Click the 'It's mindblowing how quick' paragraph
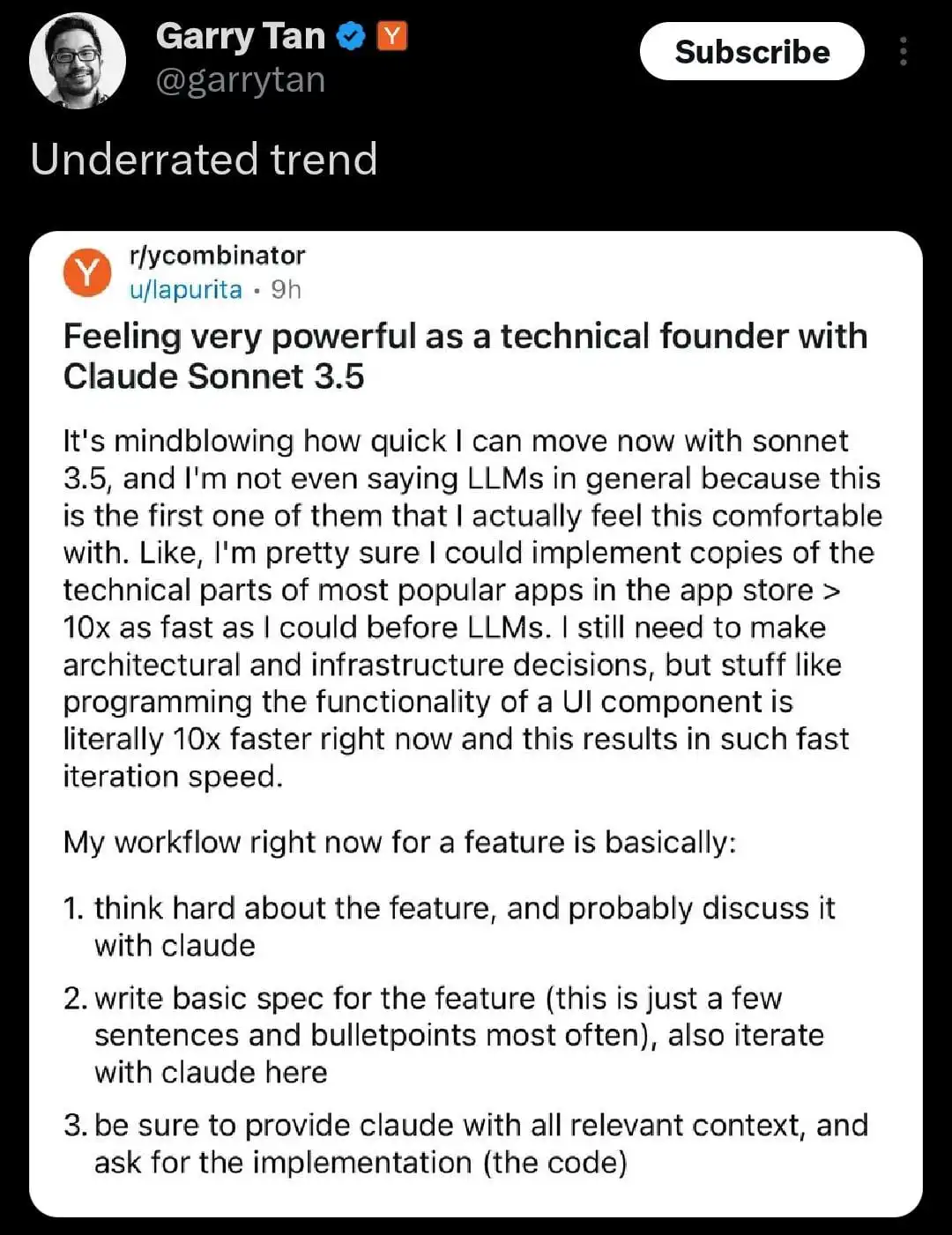 (472, 607)
